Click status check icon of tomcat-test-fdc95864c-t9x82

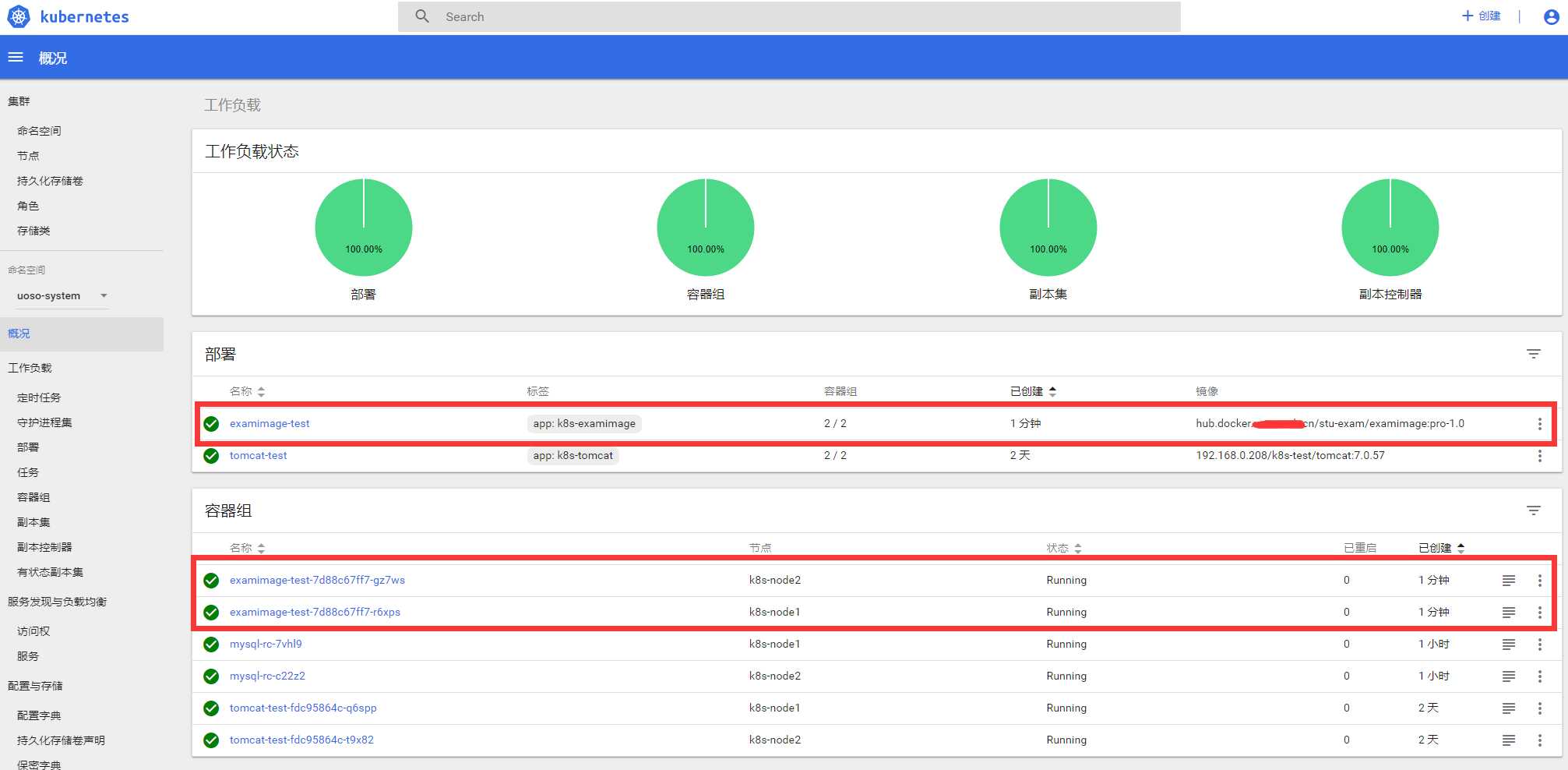[x=211, y=740]
